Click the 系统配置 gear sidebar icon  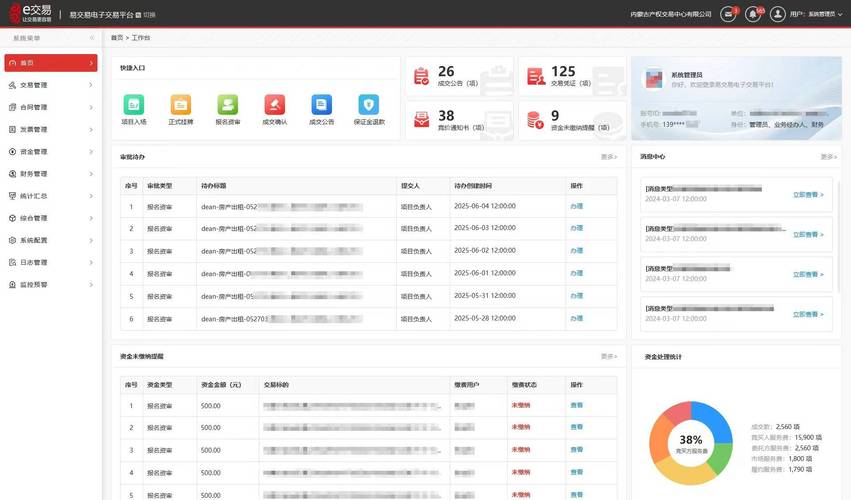click(12, 240)
